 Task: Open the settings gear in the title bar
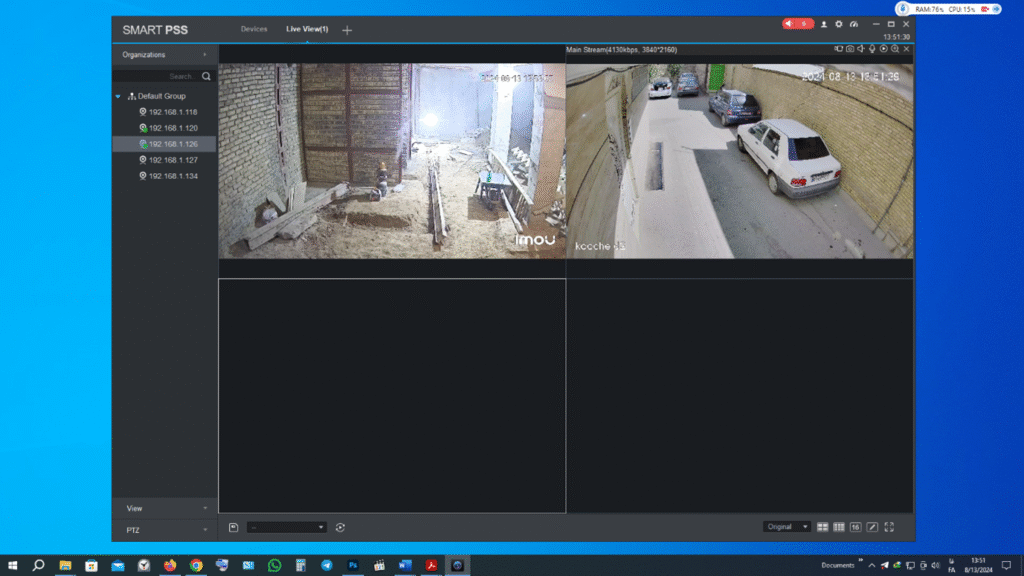point(839,24)
